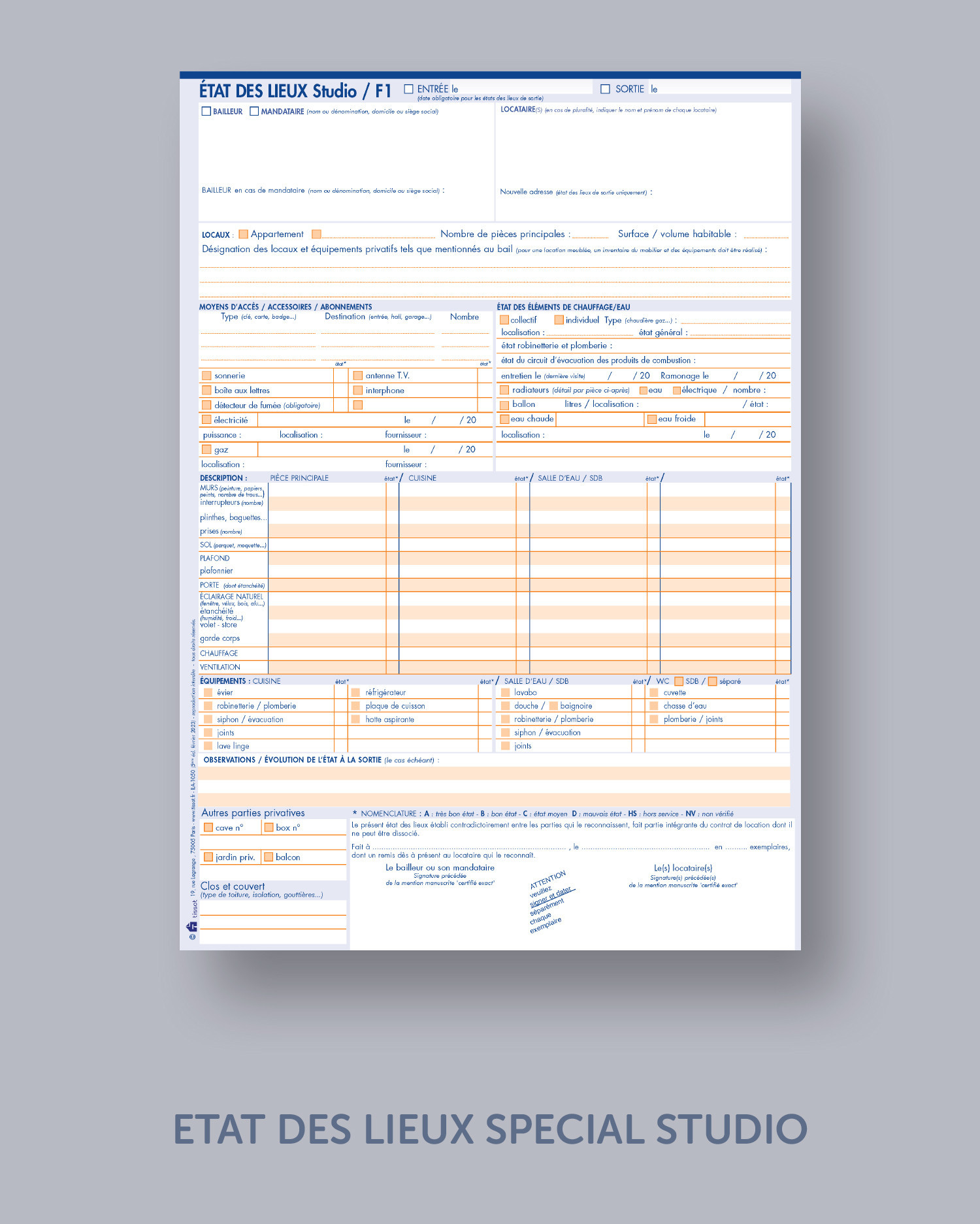980x1224 pixels.
Task: Click the VENTILATION row label
Action: pos(220,667)
